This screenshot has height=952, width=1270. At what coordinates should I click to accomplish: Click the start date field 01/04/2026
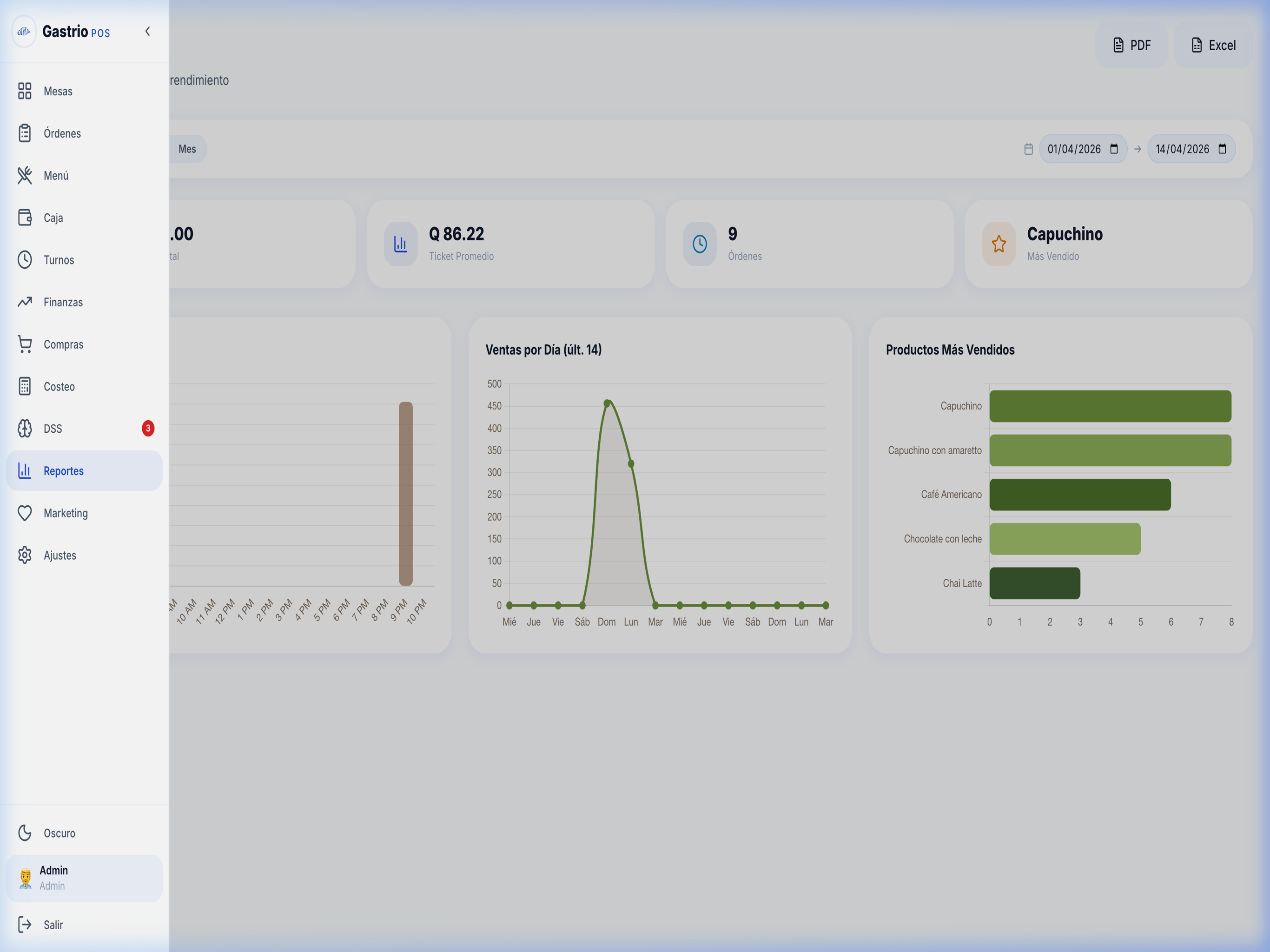click(x=1084, y=149)
